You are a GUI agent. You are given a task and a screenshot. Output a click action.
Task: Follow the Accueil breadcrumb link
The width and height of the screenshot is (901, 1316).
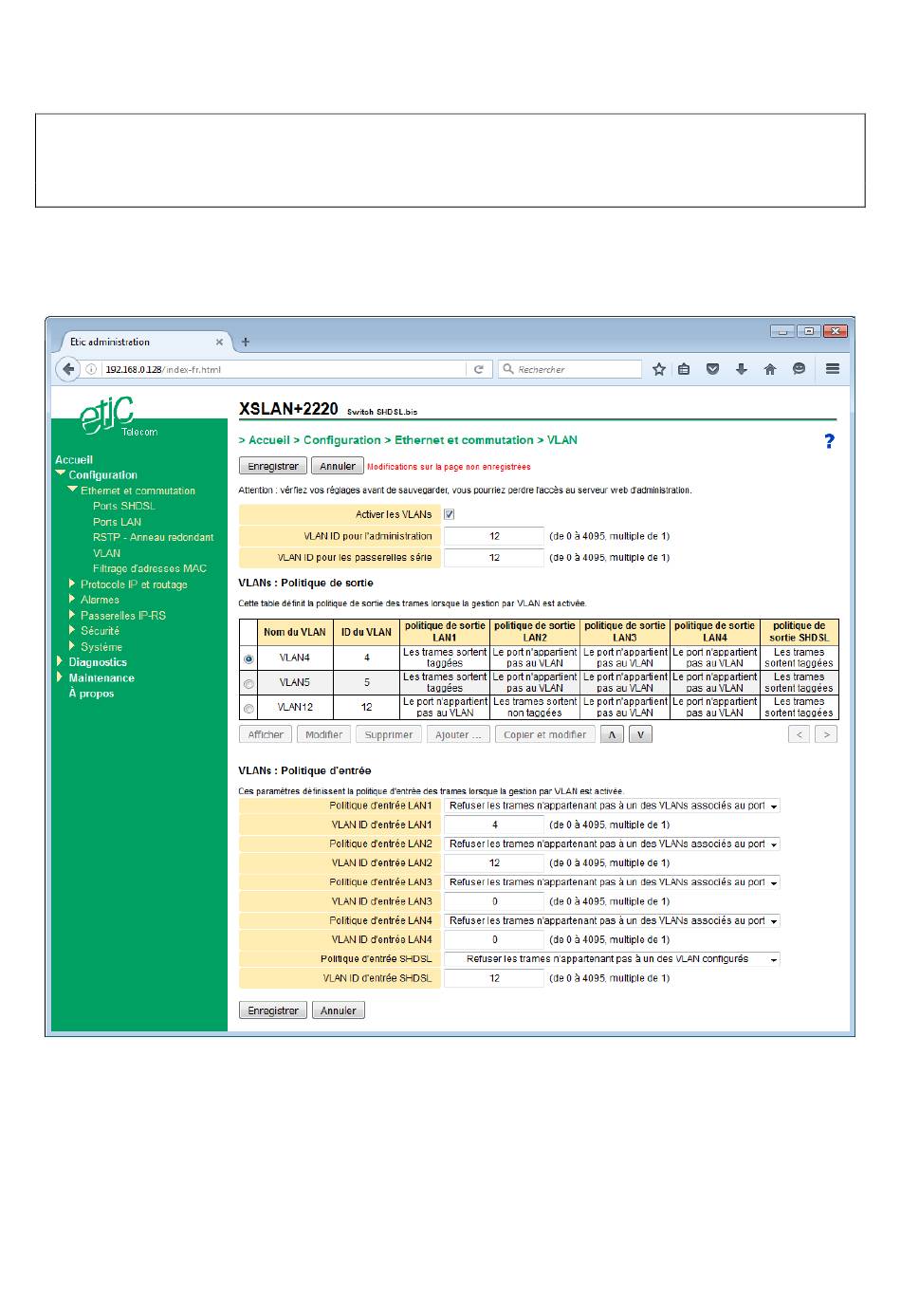pyautogui.click(x=269, y=440)
